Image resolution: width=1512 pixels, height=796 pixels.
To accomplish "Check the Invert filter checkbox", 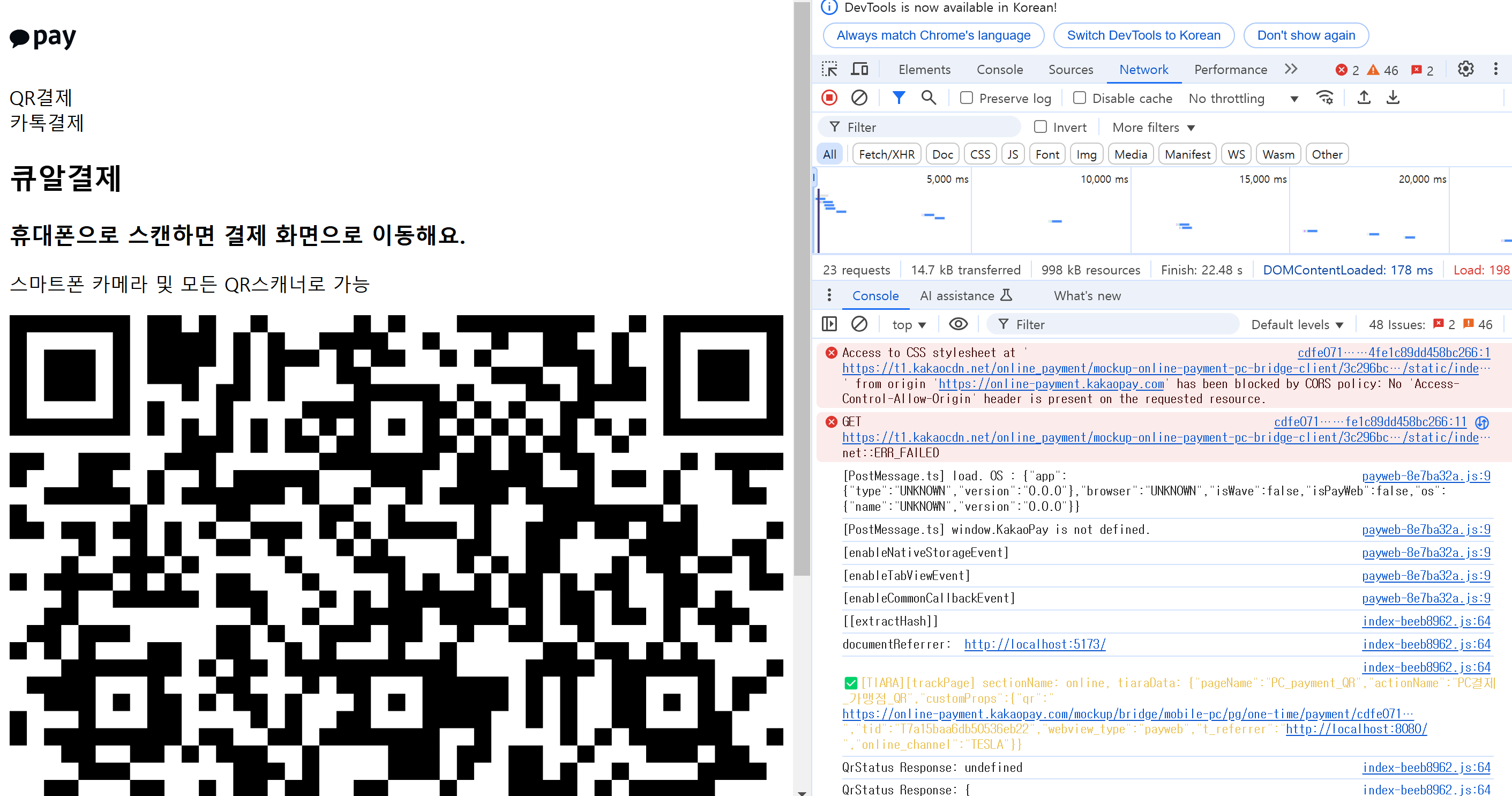I will [x=1040, y=127].
